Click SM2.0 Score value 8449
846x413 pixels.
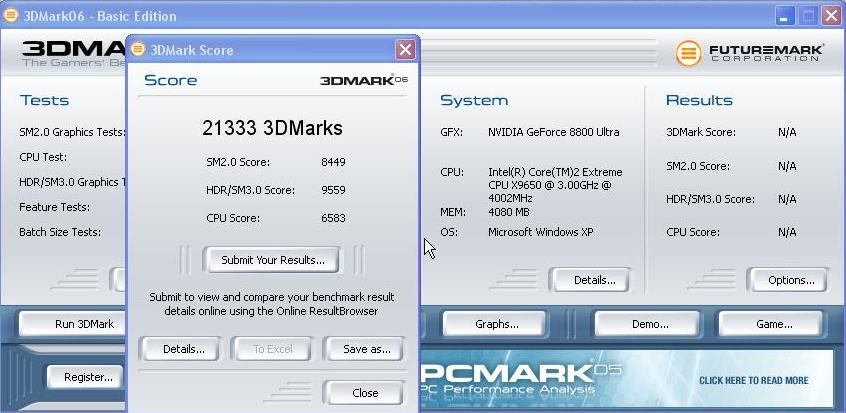[x=333, y=162]
